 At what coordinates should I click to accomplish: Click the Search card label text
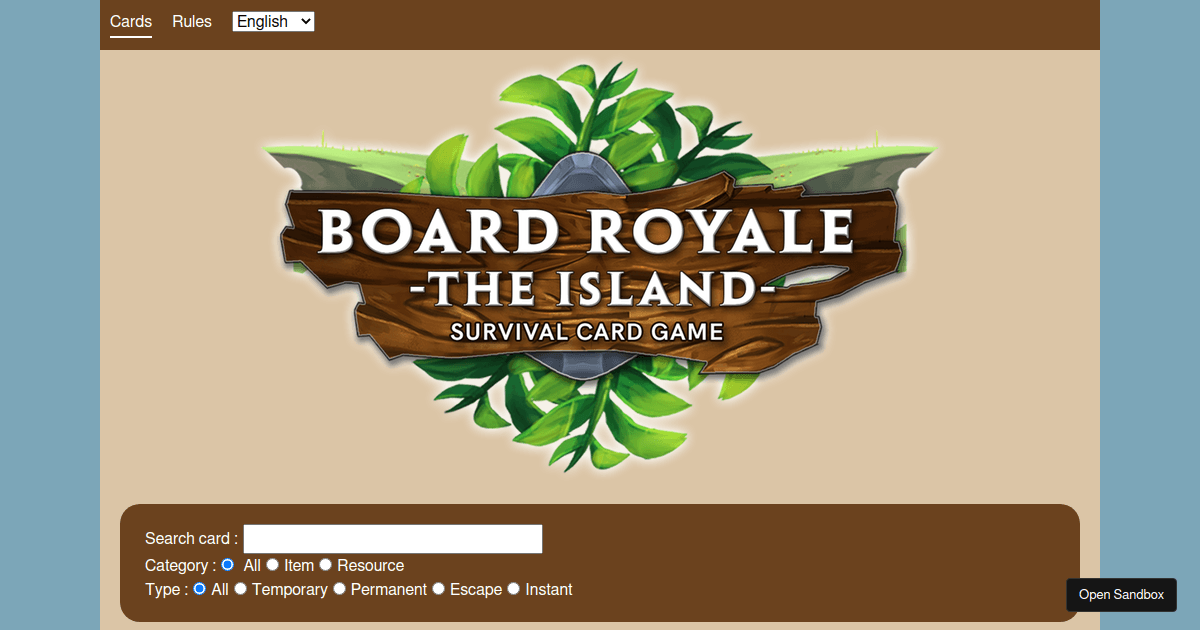click(191, 539)
